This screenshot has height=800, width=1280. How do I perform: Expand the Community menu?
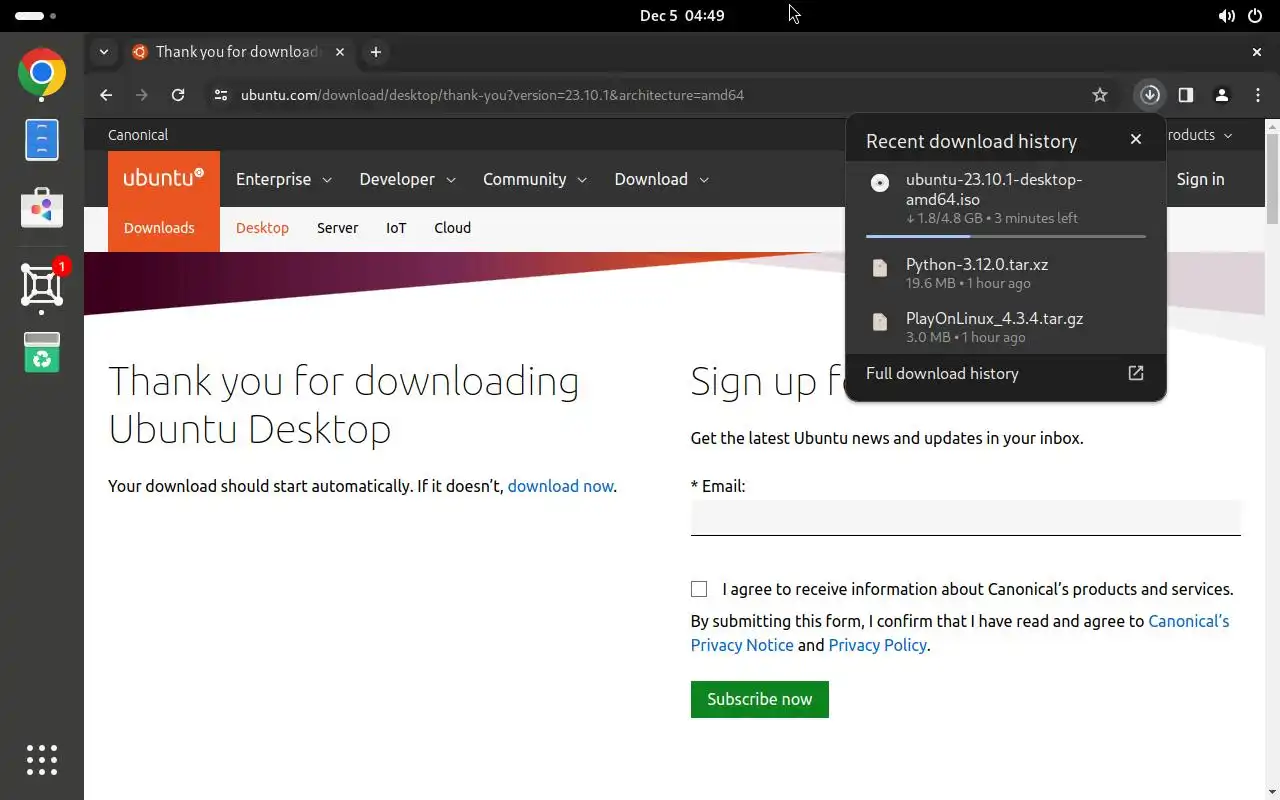534,179
